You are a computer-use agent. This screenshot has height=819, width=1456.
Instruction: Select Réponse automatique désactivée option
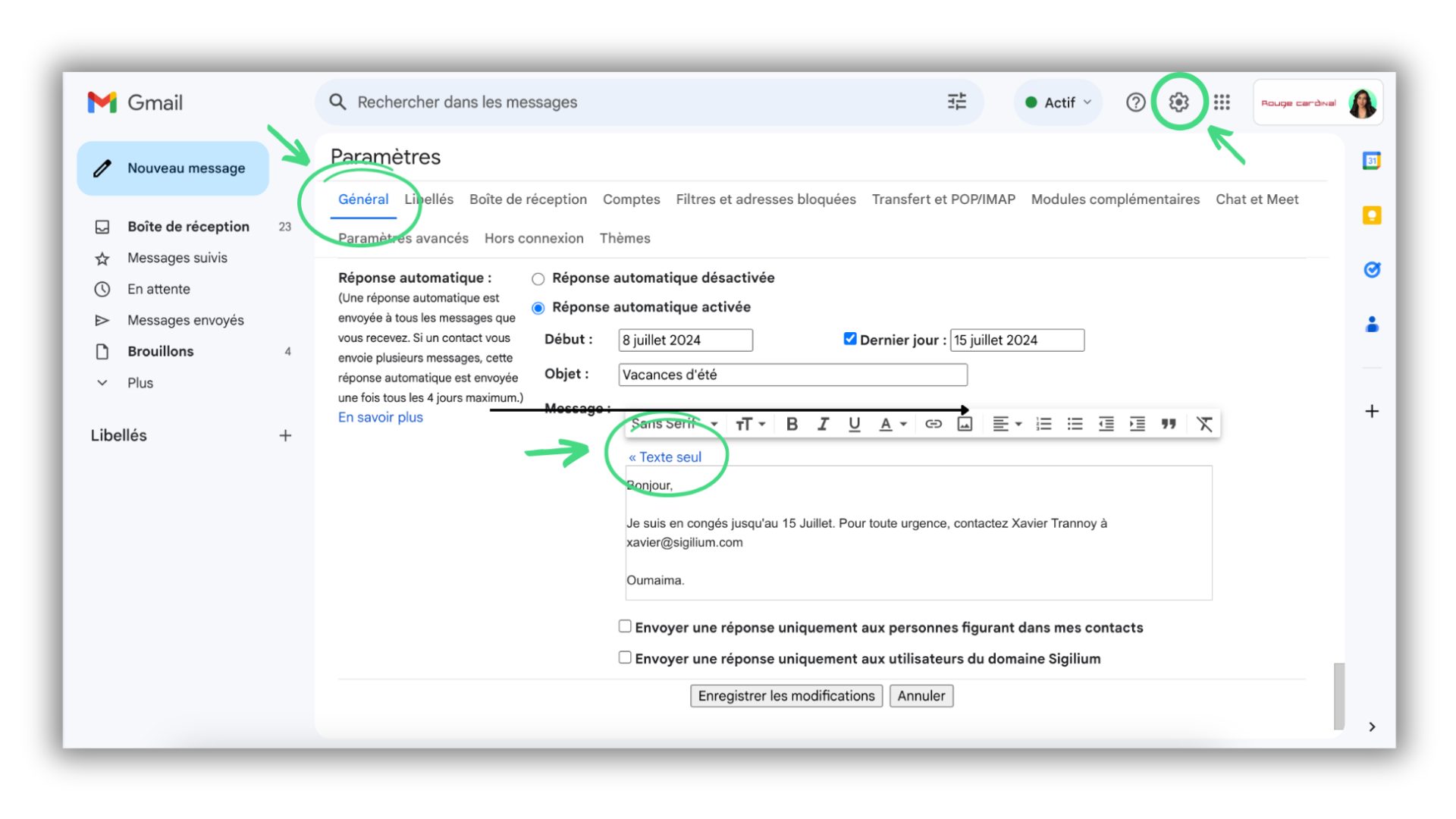538,279
